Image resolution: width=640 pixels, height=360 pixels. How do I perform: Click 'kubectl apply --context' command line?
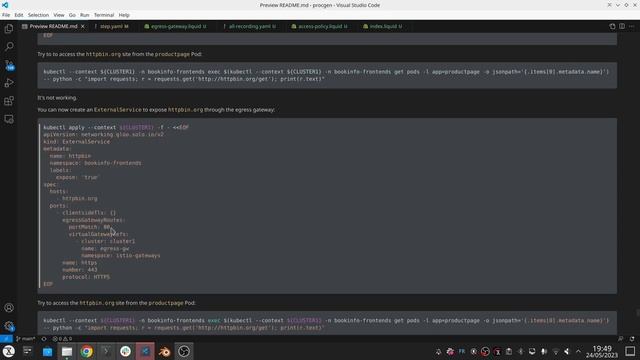(116, 127)
